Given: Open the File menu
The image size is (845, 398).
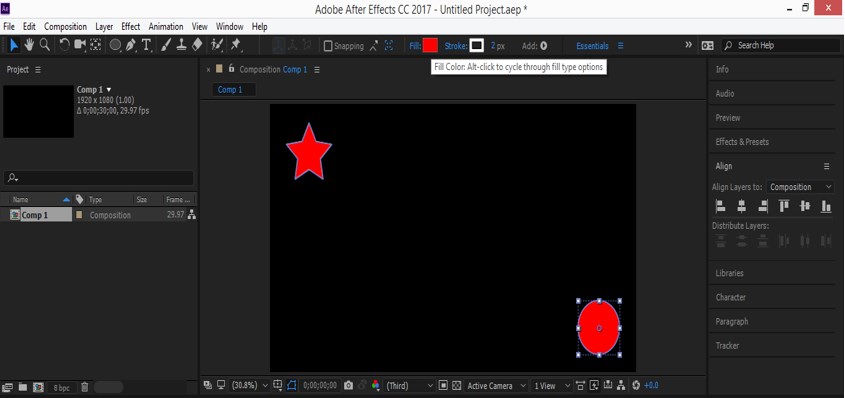Looking at the screenshot, I should tap(9, 26).
